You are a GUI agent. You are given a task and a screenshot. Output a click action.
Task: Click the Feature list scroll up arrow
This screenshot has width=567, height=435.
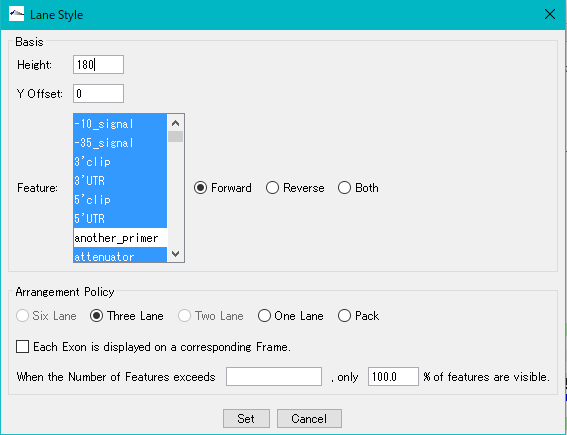tap(175, 123)
